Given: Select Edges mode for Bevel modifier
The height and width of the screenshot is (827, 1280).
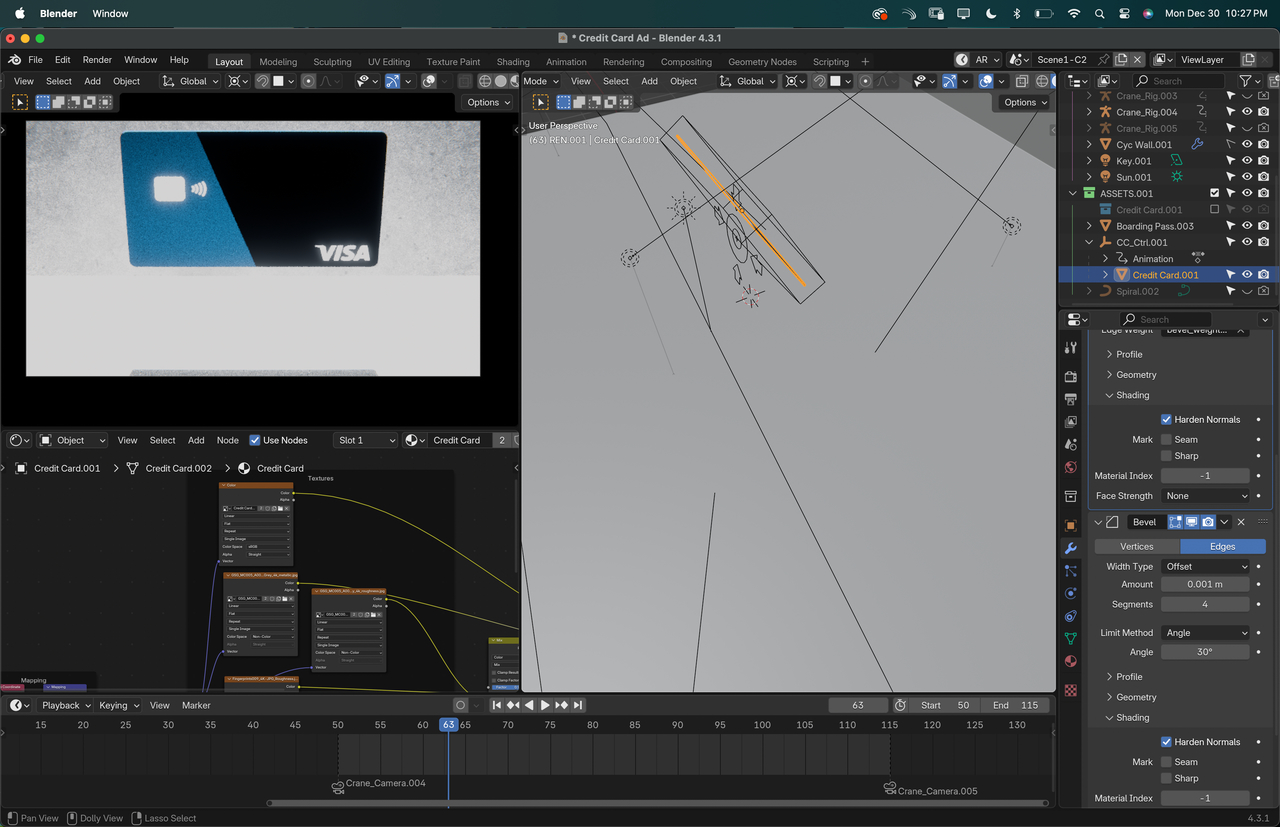Looking at the screenshot, I should click(1223, 546).
